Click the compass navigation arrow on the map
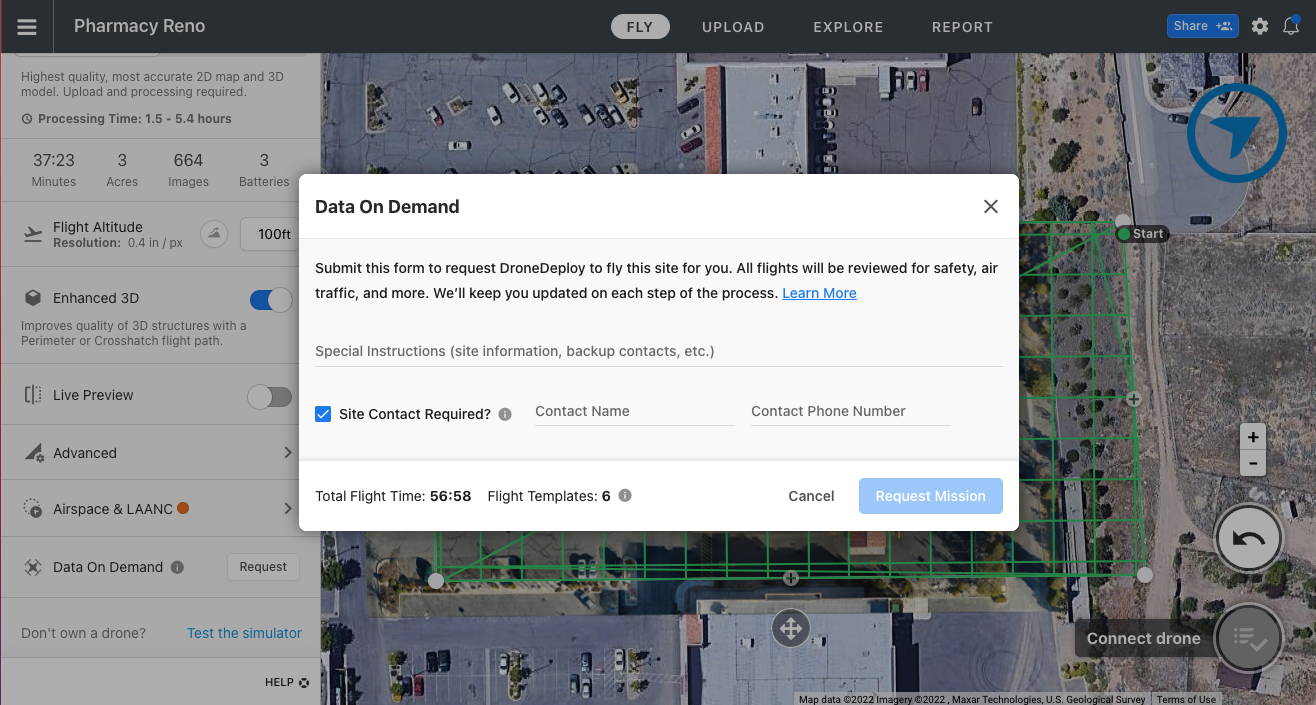Image resolution: width=1316 pixels, height=705 pixels. tap(1236, 132)
